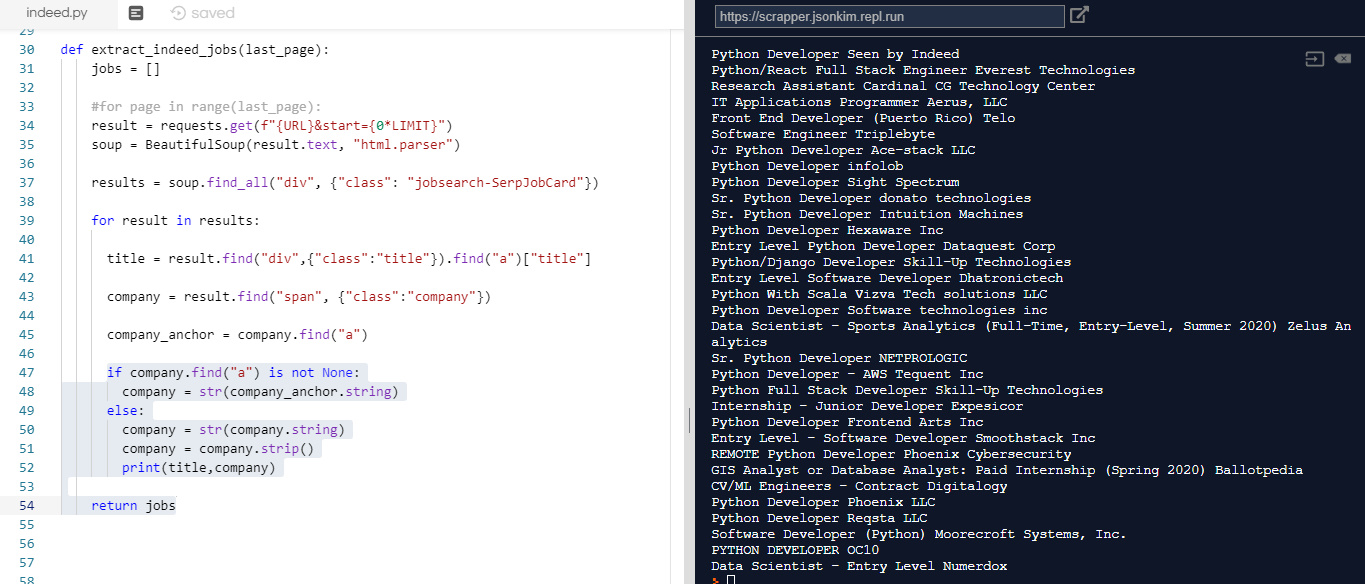Viewport: 1365px width, 584px height.
Task: Click console line 'Python Developer Reqsta LLC'
Action: 819,518
